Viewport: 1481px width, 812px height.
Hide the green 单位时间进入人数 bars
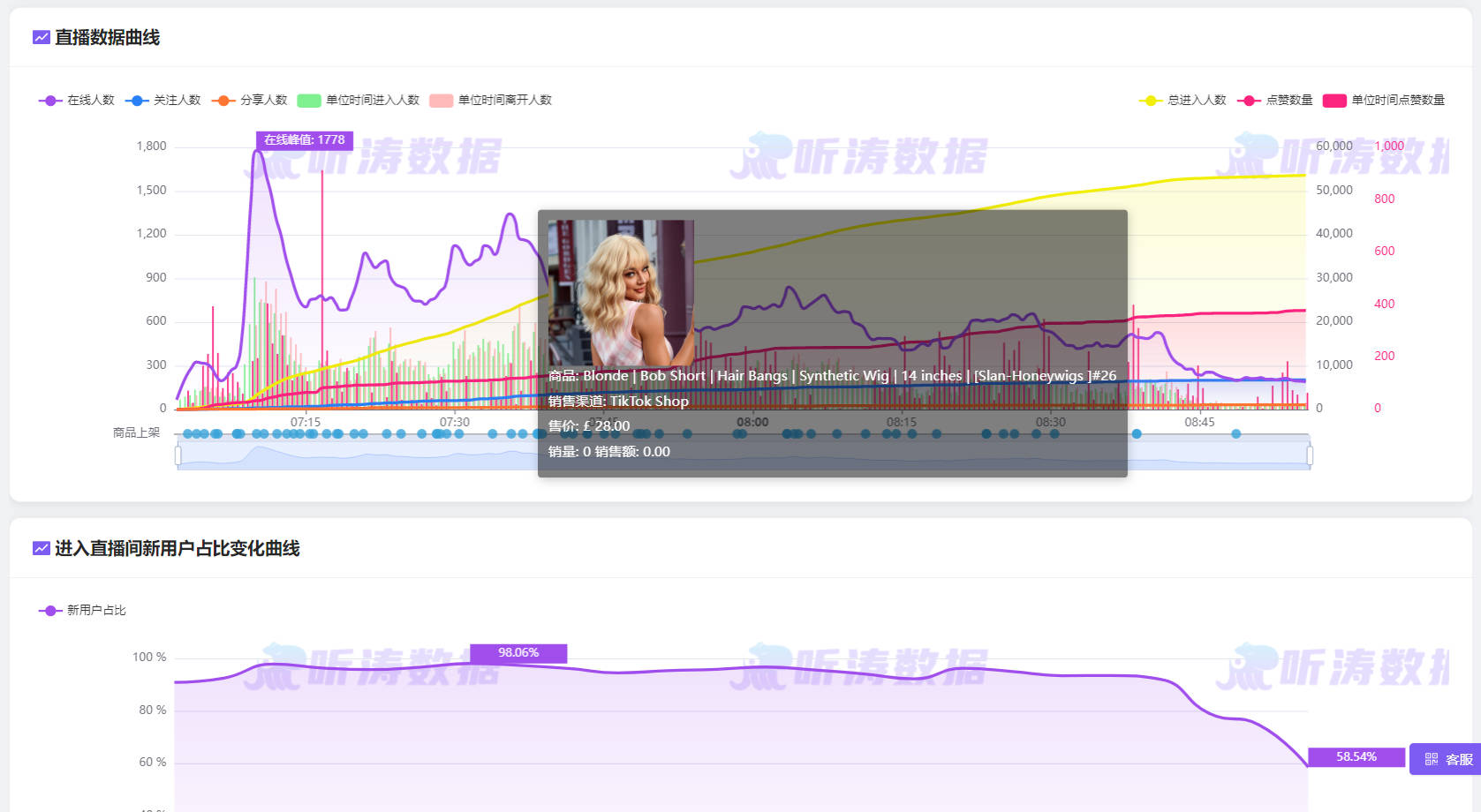coord(307,100)
